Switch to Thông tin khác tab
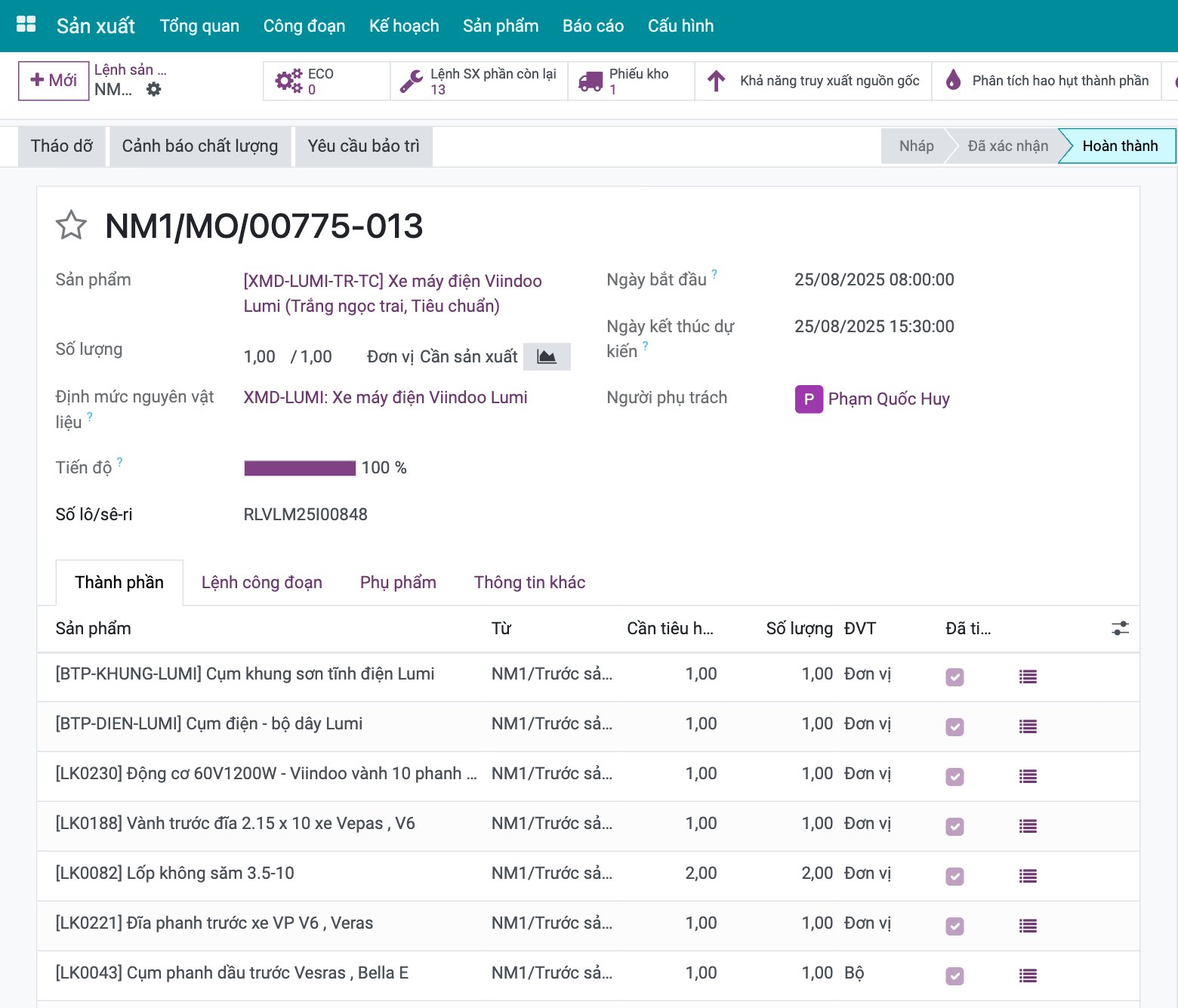The height and width of the screenshot is (1008, 1178). pyautogui.click(x=529, y=582)
